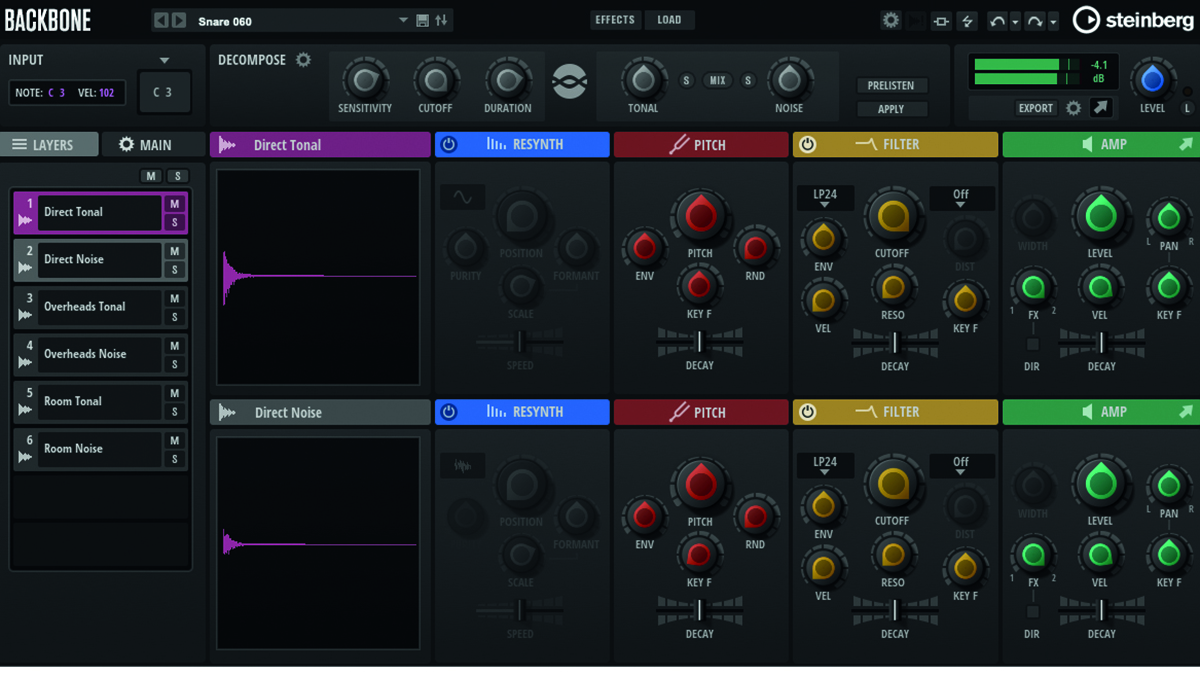The width and height of the screenshot is (1200, 675).
Task: Open Direct Noise Amp section arrow icon
Action: coord(1186,412)
